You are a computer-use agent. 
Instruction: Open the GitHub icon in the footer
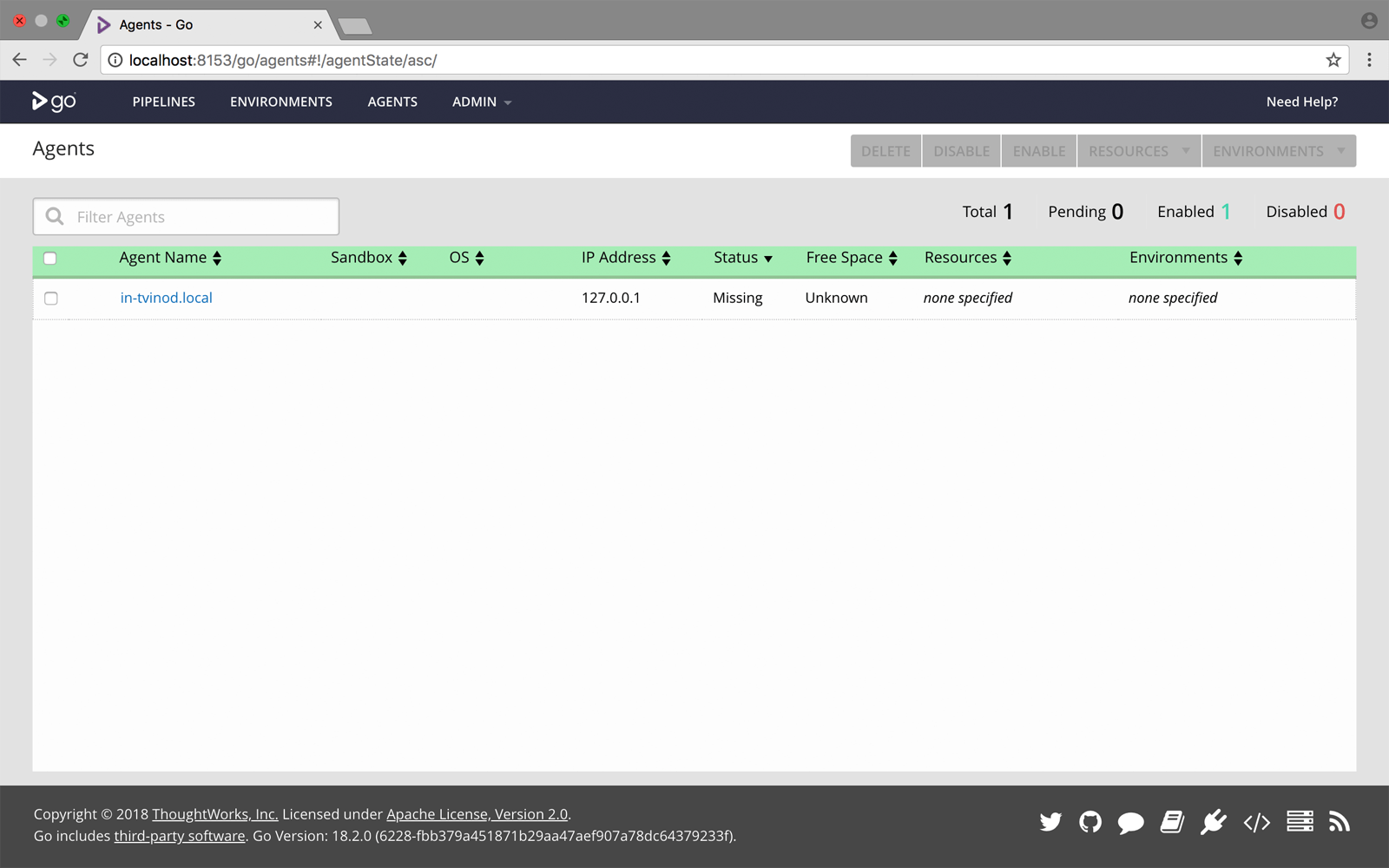pos(1090,821)
